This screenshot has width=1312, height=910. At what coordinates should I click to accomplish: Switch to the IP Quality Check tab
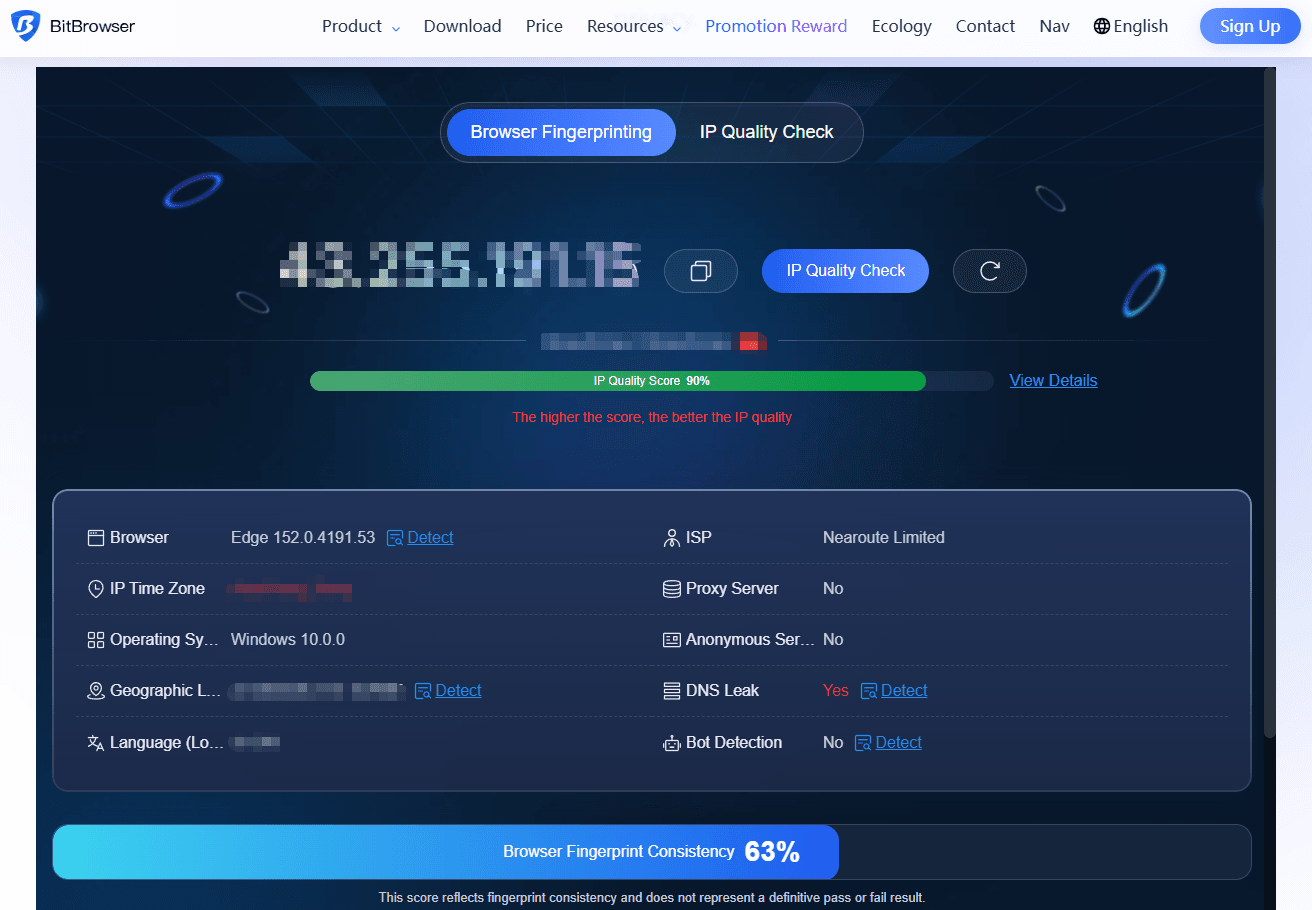tap(766, 132)
